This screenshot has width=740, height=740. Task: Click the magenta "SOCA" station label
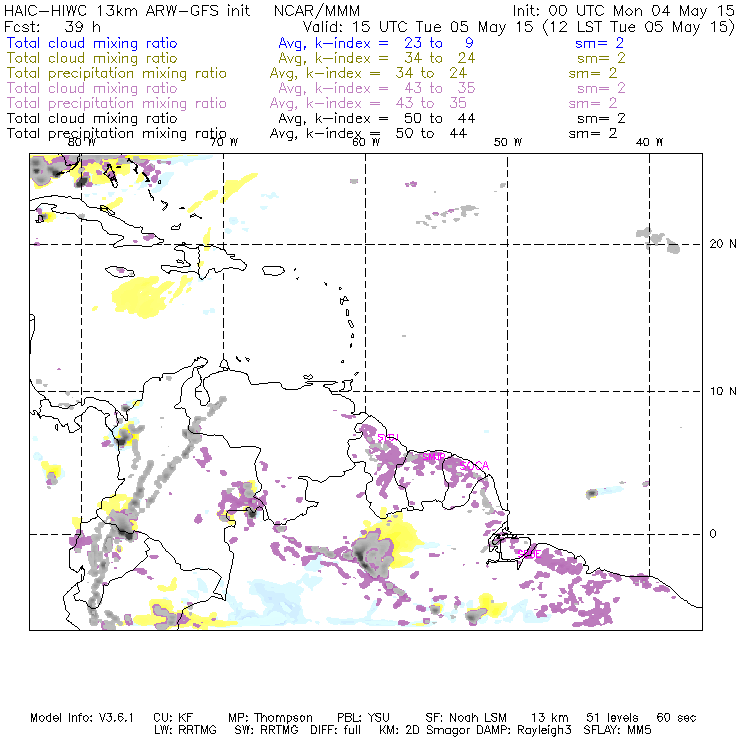click(x=474, y=466)
